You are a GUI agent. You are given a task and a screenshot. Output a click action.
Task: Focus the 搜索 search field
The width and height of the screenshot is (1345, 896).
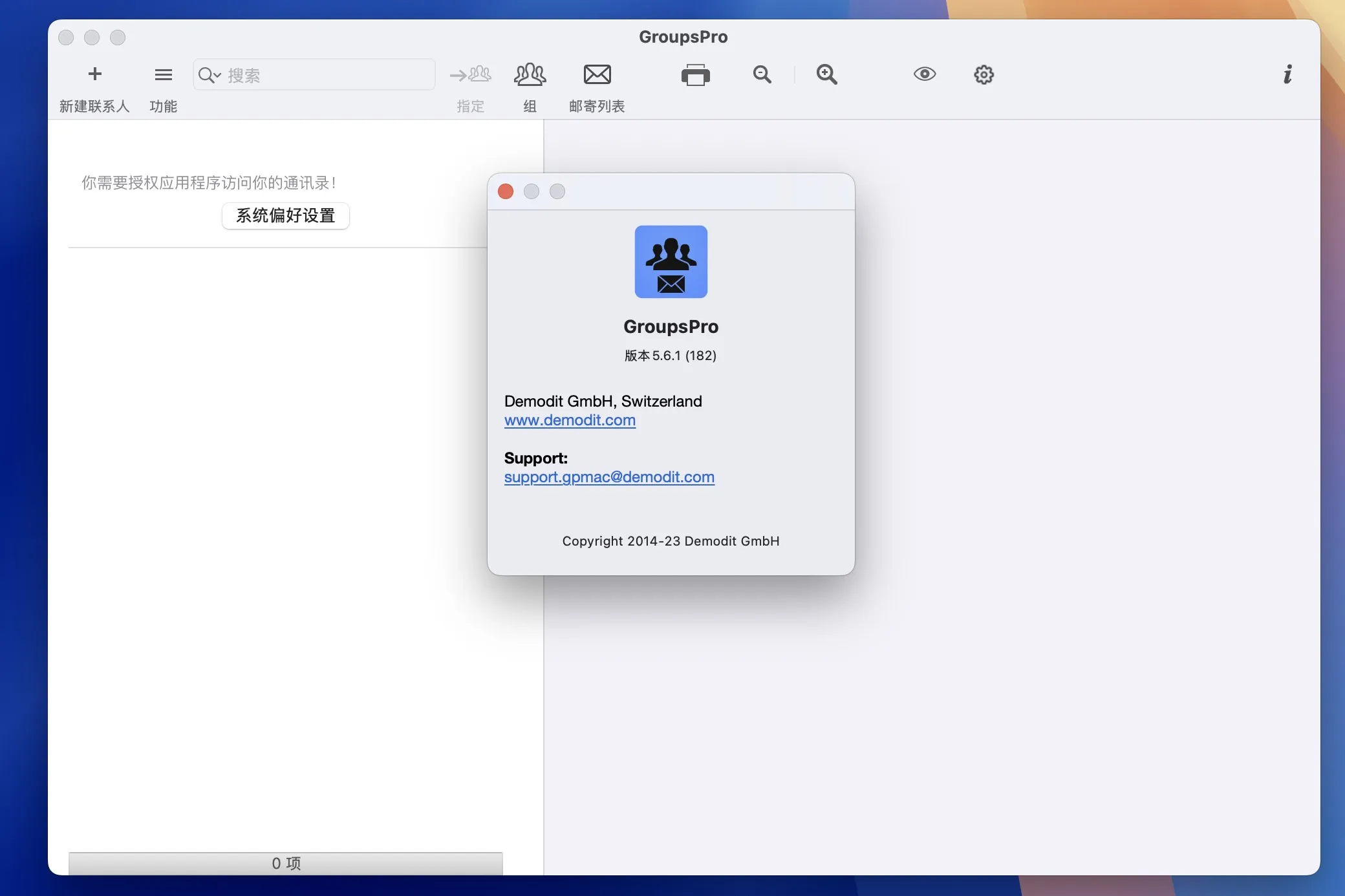314,75
